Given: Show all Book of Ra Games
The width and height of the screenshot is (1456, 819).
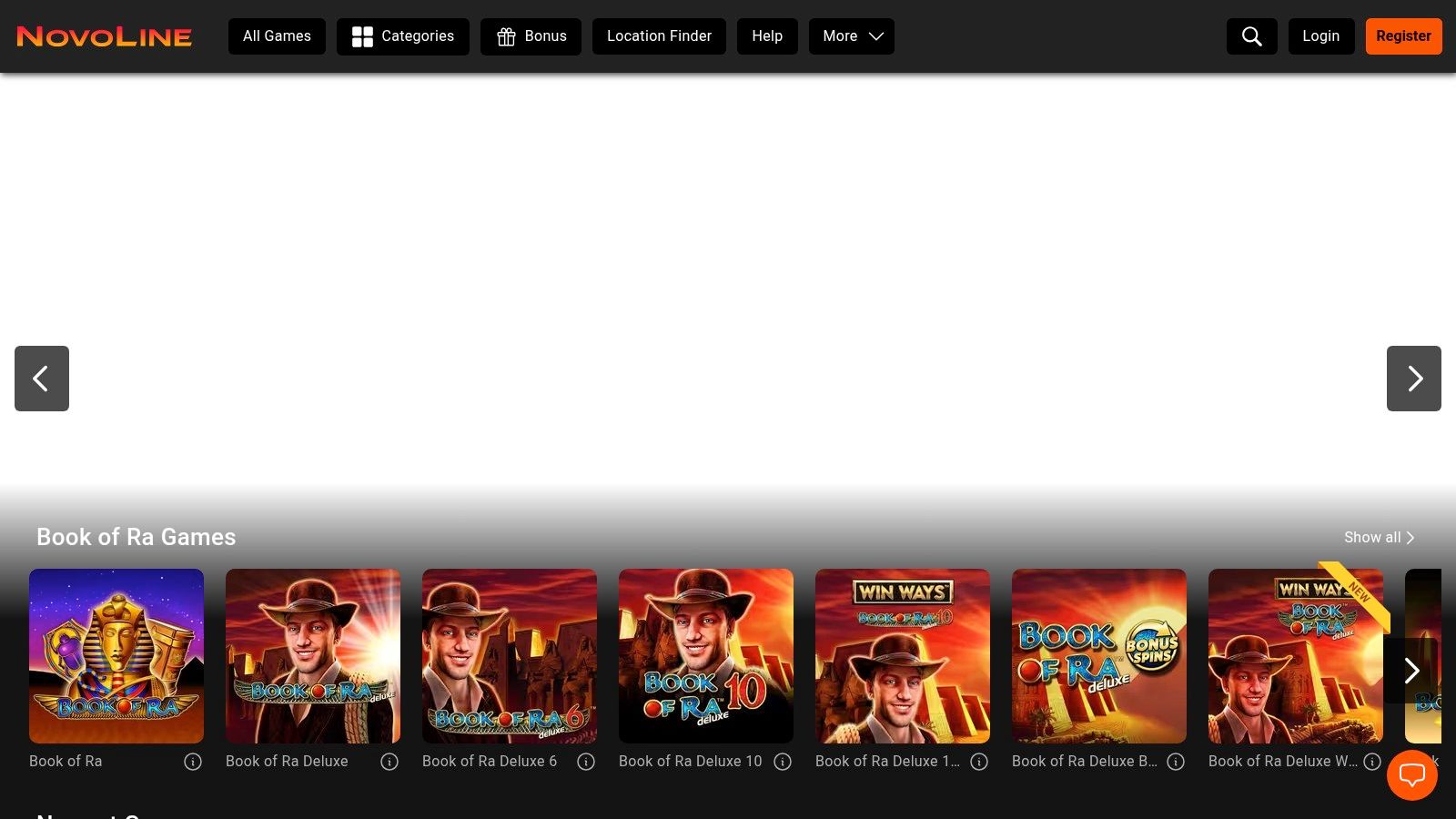Looking at the screenshot, I should [x=1379, y=538].
